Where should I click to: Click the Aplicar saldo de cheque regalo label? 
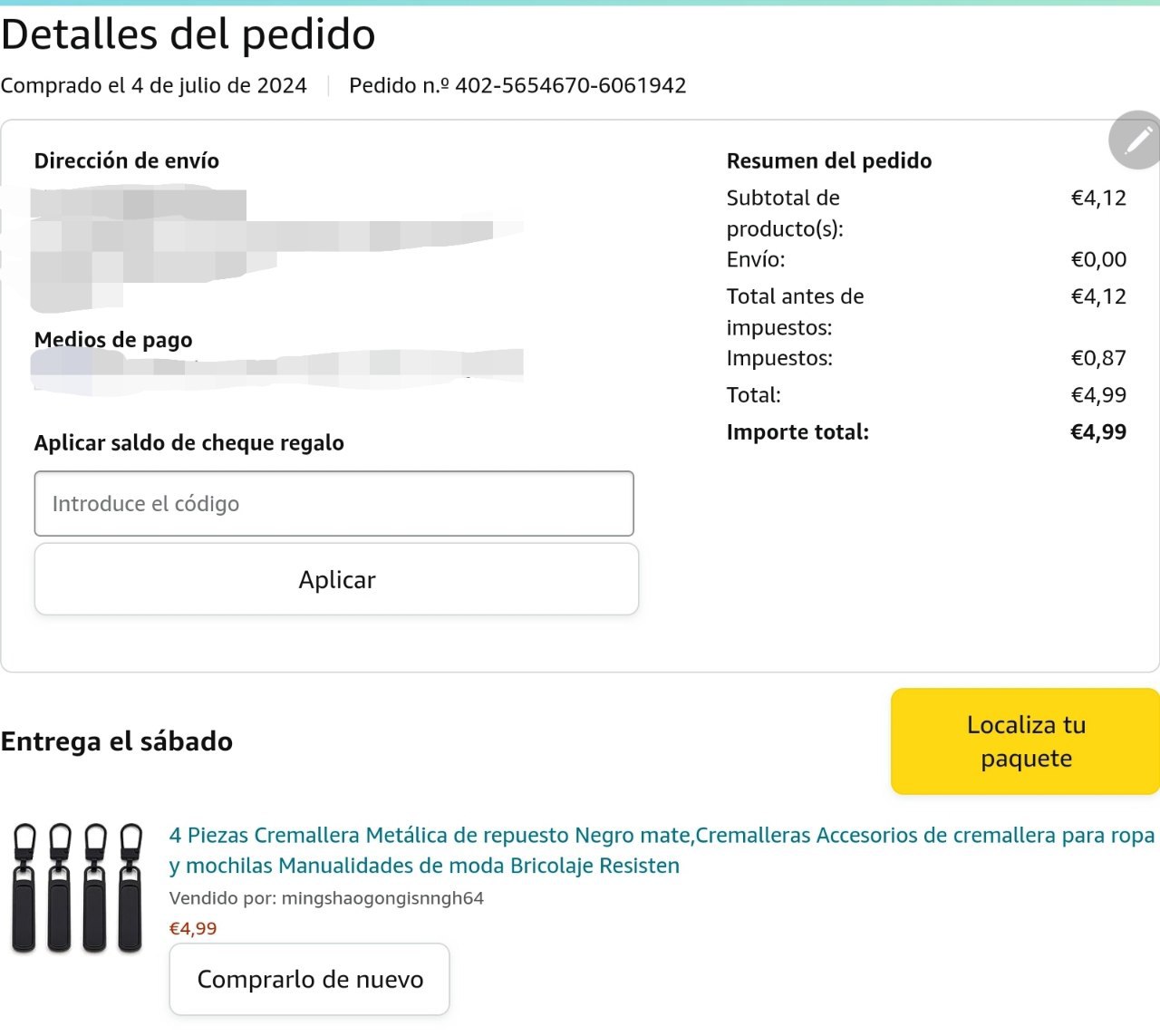coord(189,443)
